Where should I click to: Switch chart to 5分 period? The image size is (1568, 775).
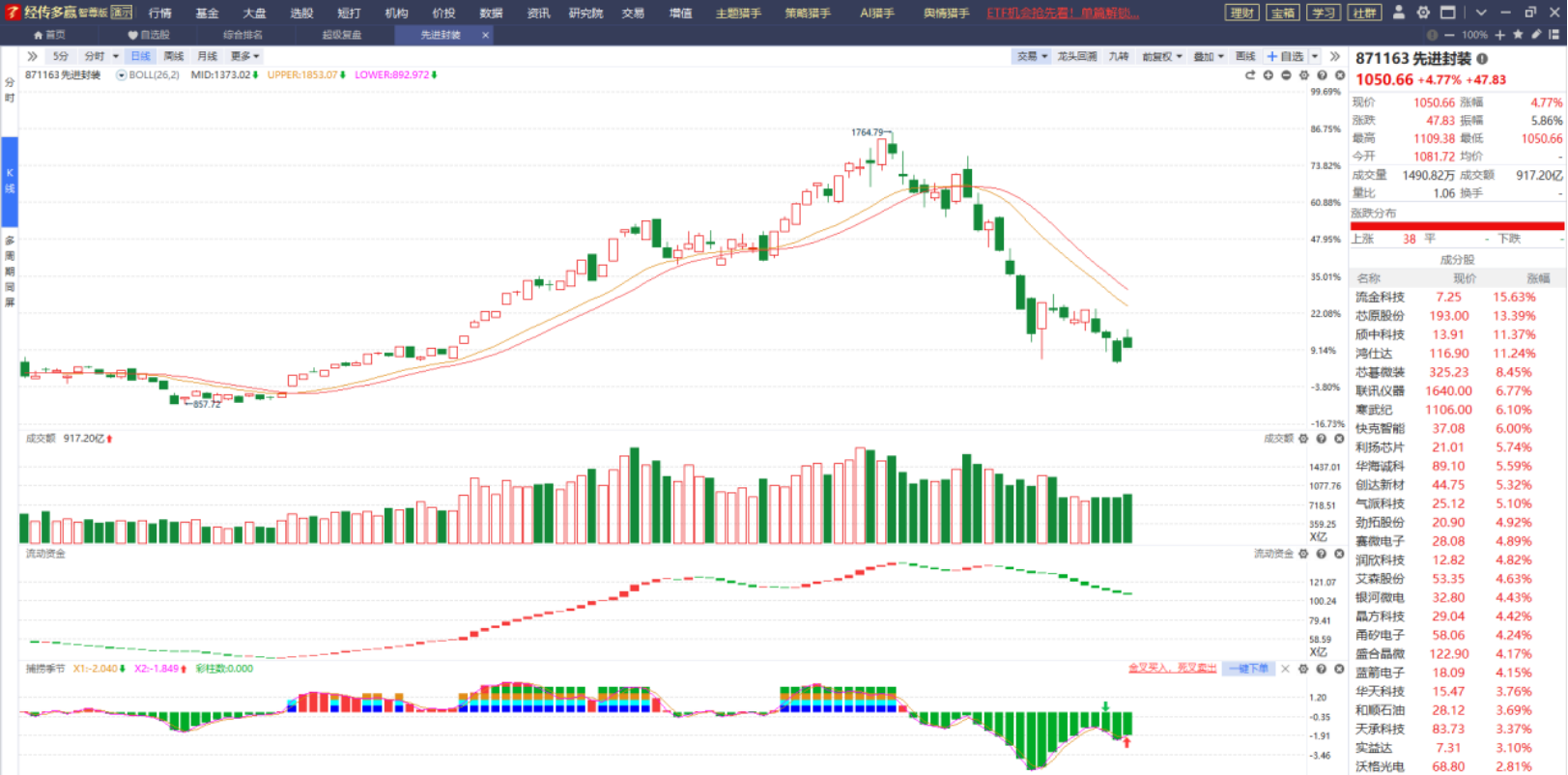pyautogui.click(x=61, y=56)
